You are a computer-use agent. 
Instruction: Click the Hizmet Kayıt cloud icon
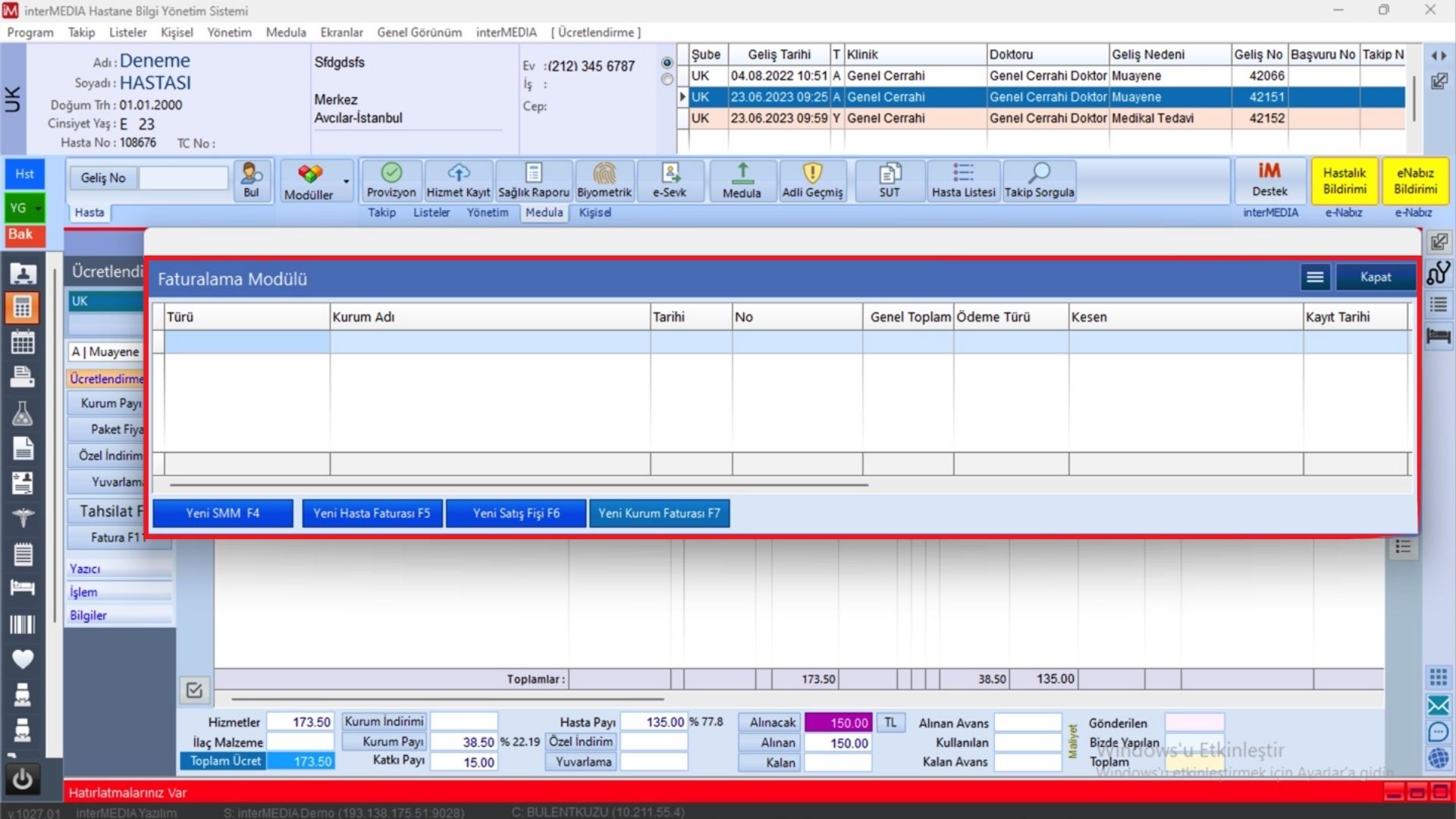click(x=458, y=174)
